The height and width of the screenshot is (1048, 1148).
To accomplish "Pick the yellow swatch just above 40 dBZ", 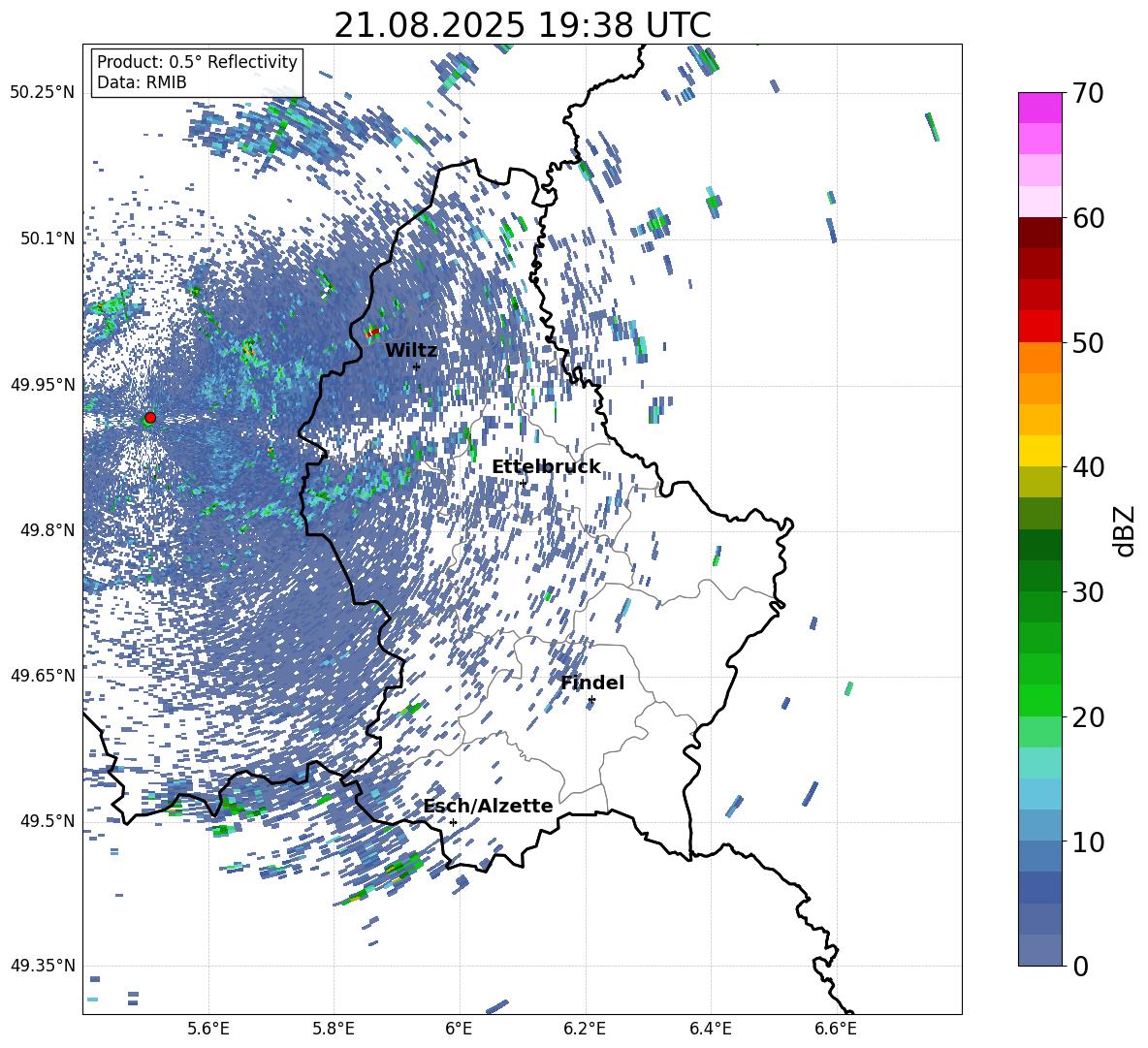I will 1040,451.
